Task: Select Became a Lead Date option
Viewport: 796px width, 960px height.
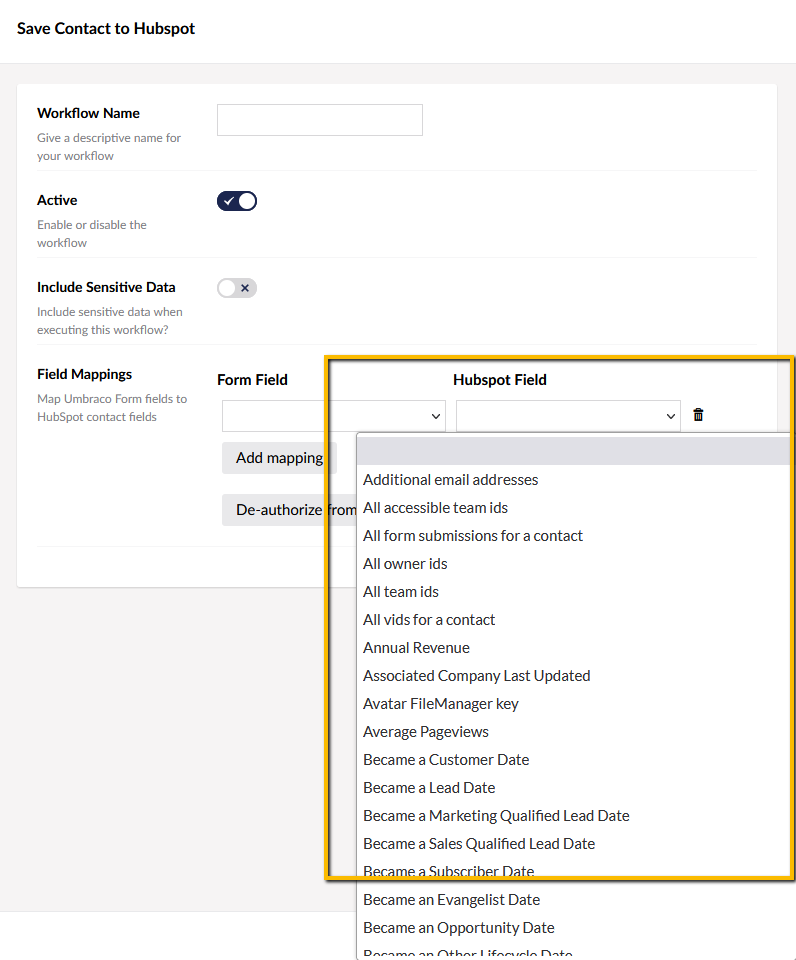Action: coord(429,787)
